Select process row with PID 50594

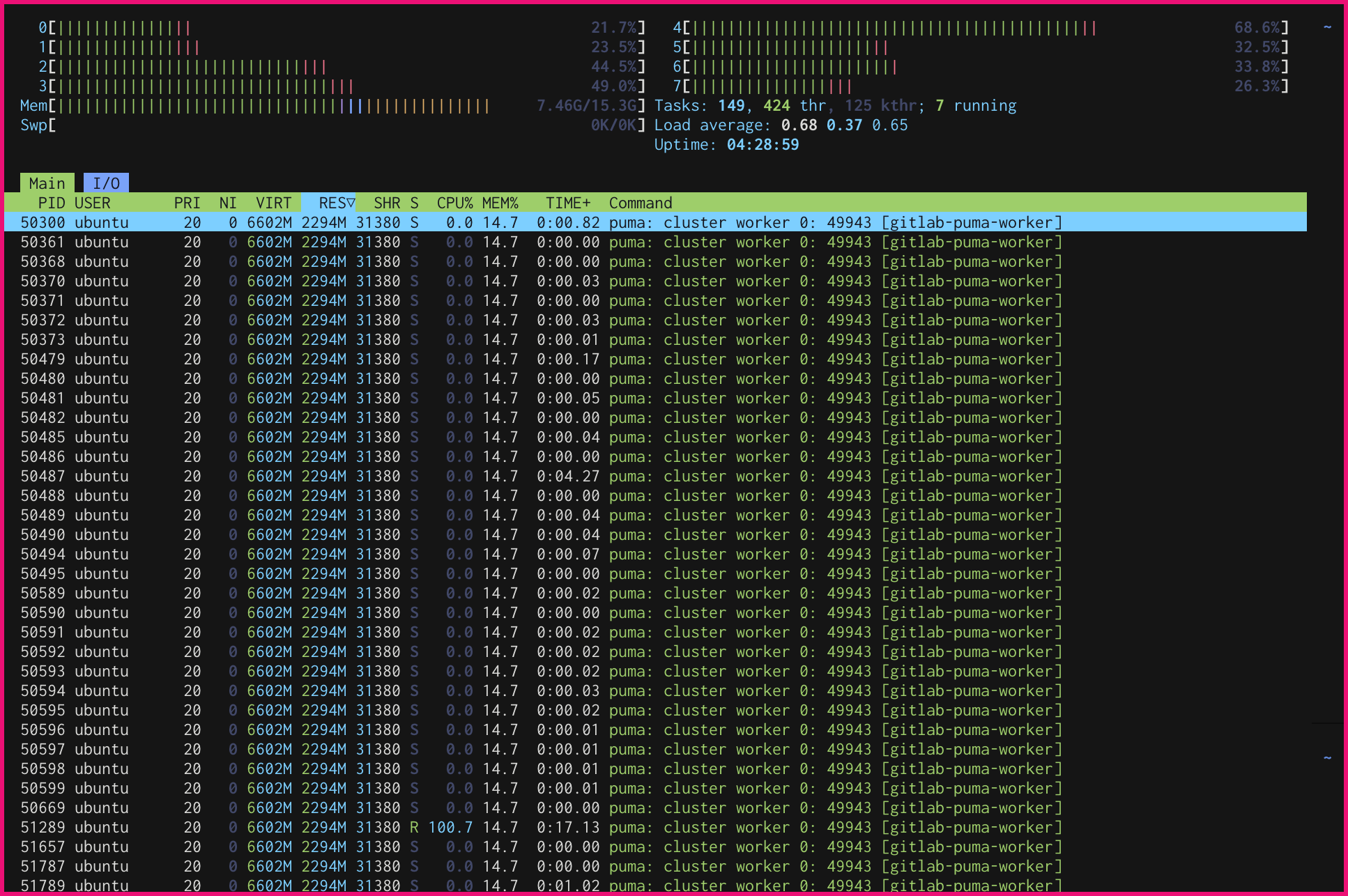[x=655, y=690]
